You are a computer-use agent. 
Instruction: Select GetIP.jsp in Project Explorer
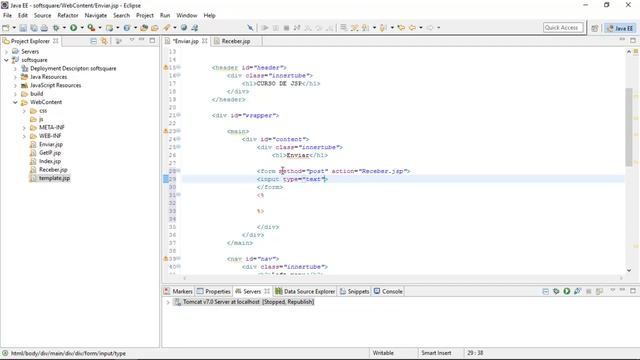50,153
